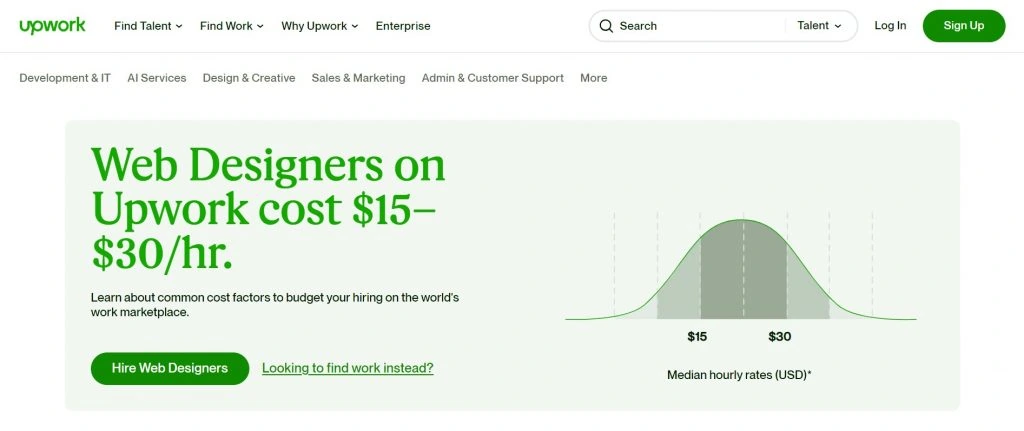Follow the 'Looking to find work instead?' link
The image size is (1024, 431).
tap(348, 368)
